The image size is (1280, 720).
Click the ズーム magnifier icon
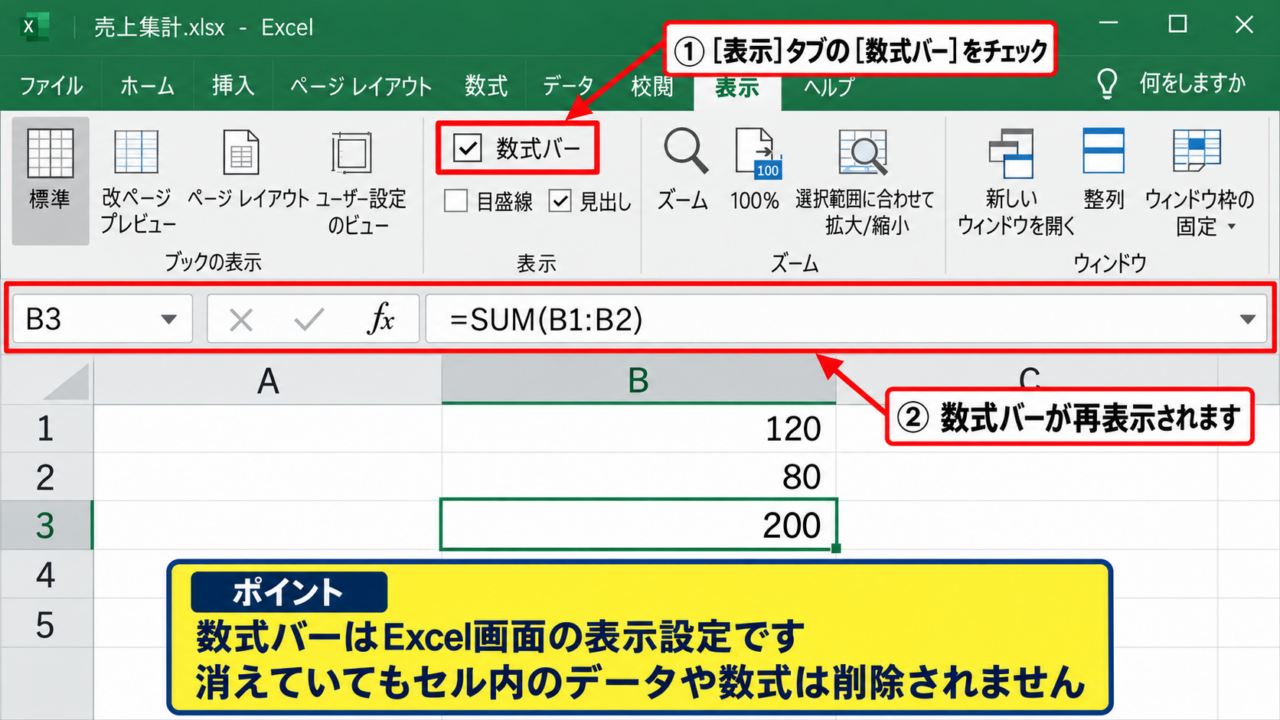pos(685,153)
